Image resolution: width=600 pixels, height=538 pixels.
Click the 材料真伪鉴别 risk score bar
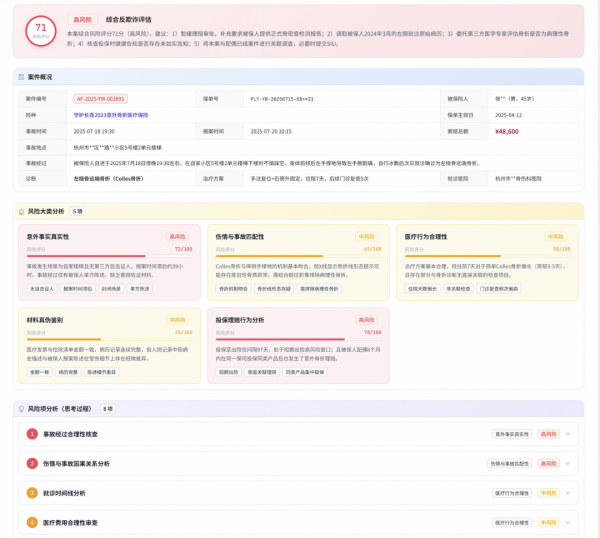coord(109,339)
